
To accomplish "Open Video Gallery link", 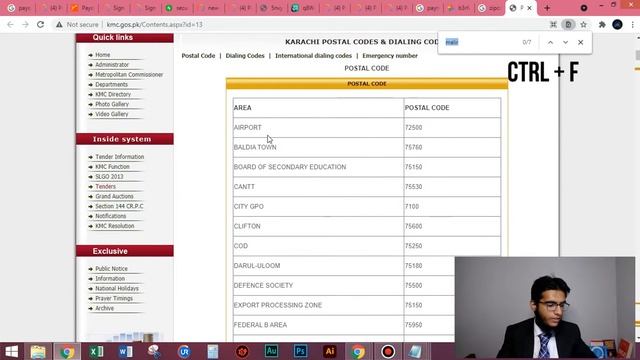I will pyautogui.click(x=111, y=114).
